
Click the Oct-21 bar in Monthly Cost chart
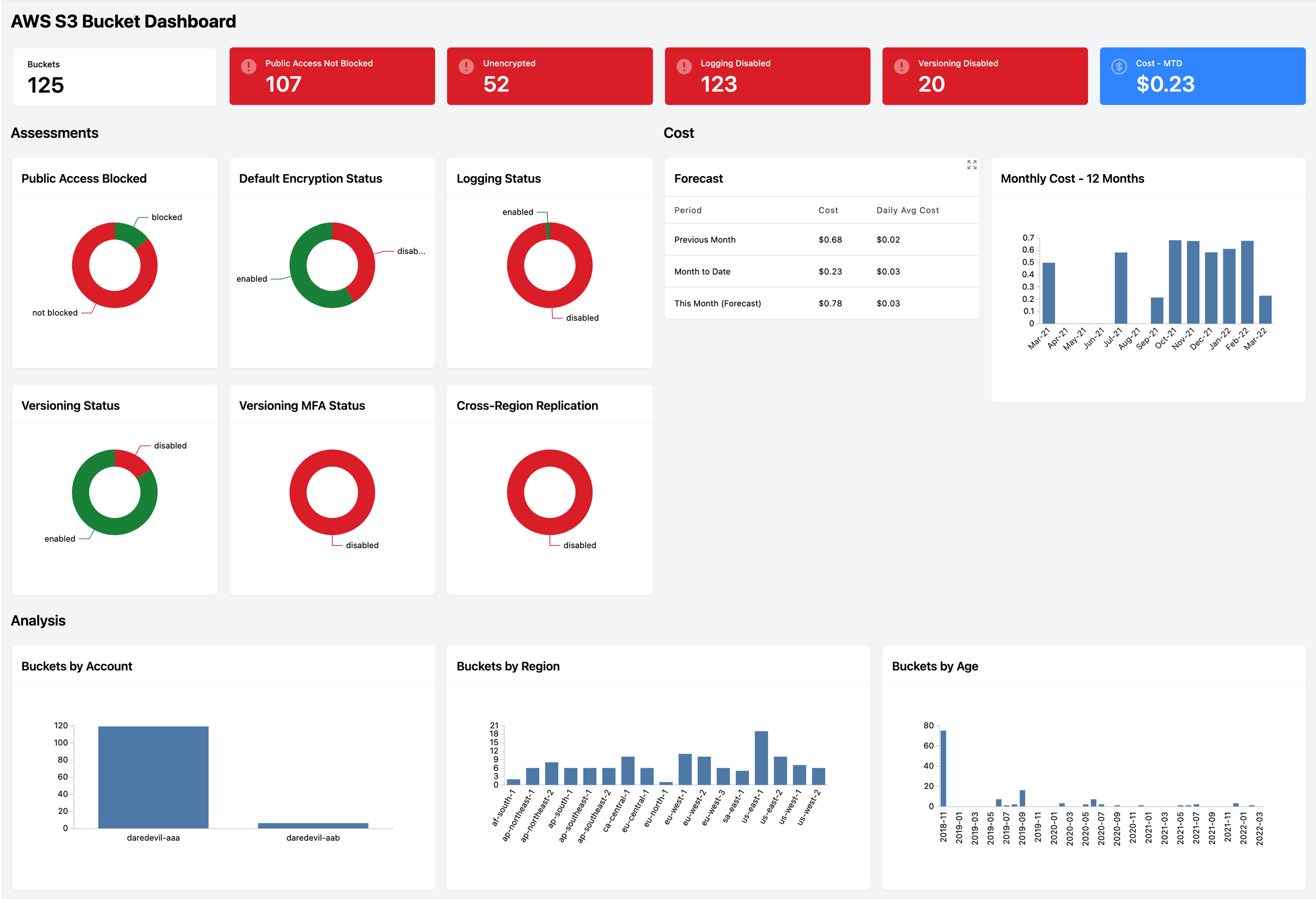(x=1175, y=282)
